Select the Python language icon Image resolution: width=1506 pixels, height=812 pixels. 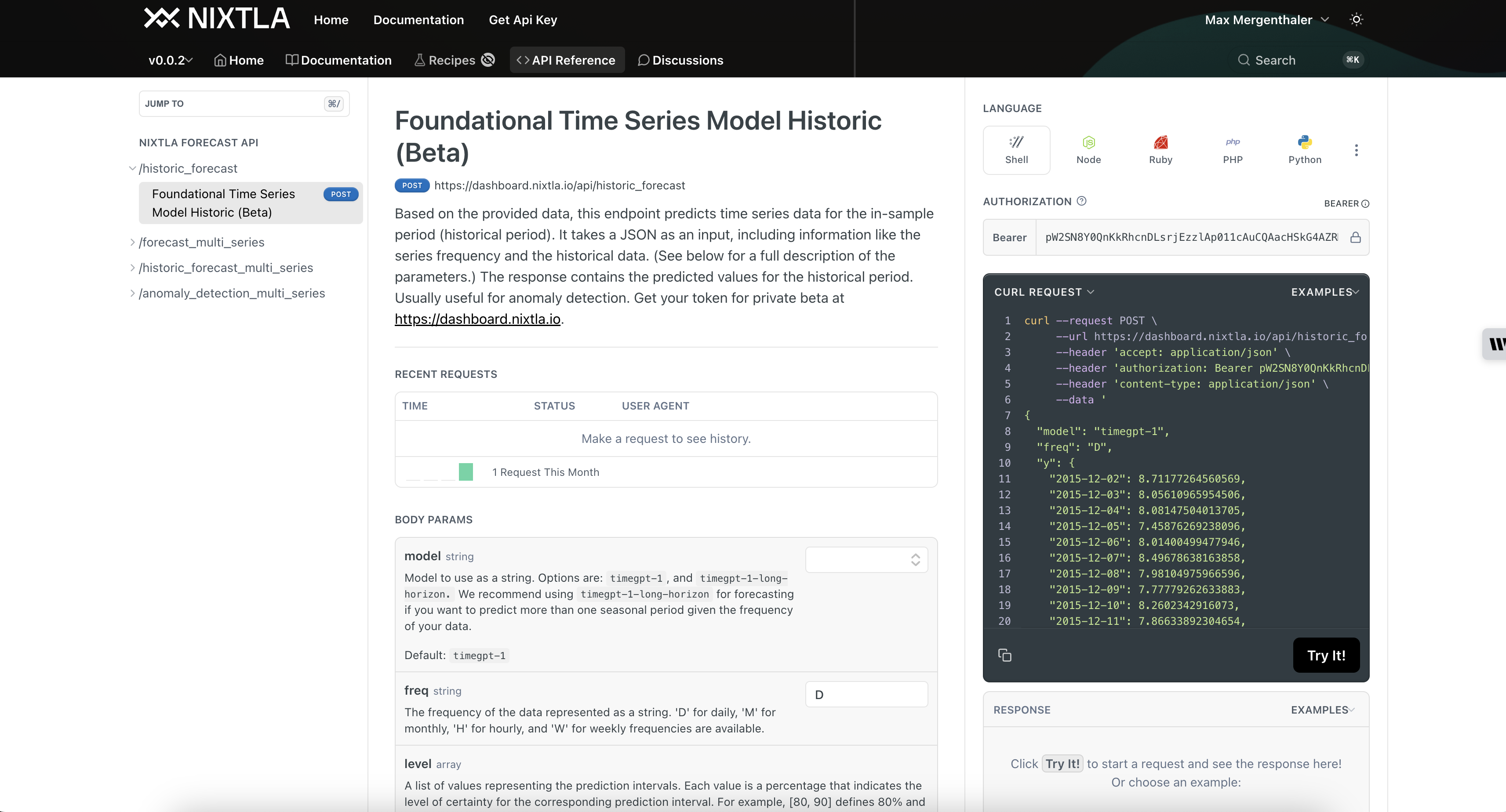(1304, 150)
